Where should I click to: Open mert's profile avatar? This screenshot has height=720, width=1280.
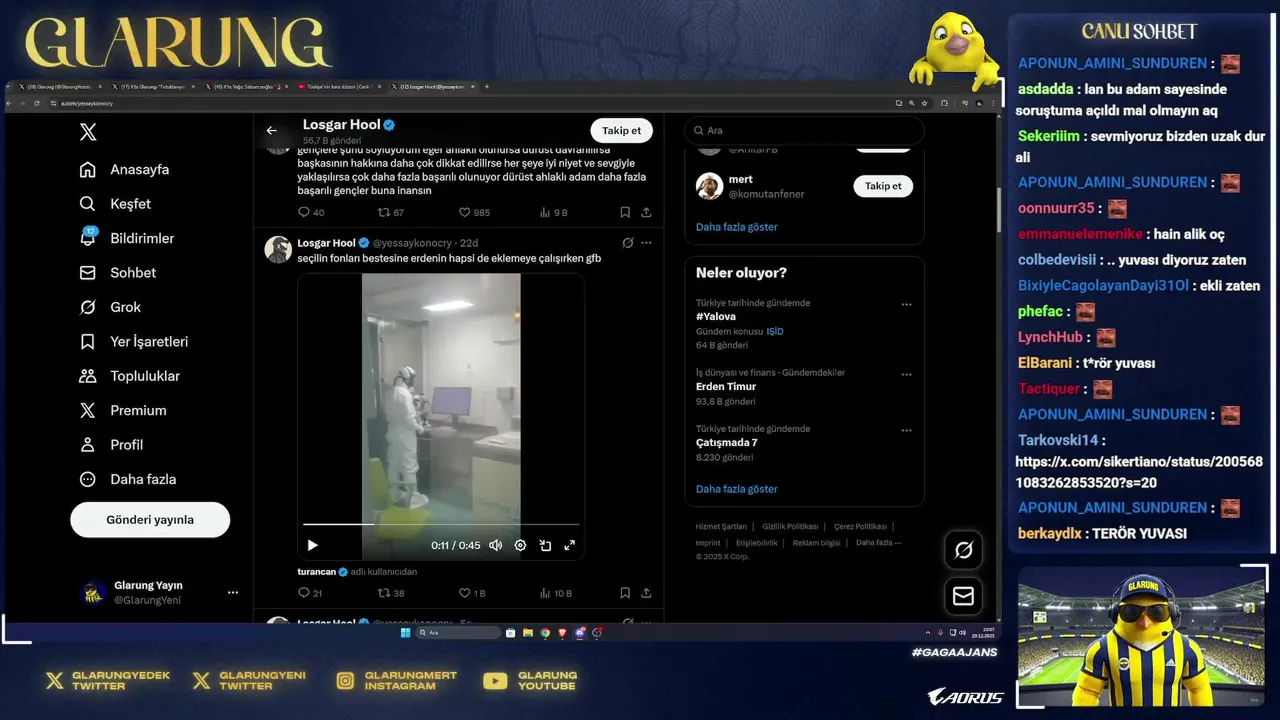click(x=709, y=186)
